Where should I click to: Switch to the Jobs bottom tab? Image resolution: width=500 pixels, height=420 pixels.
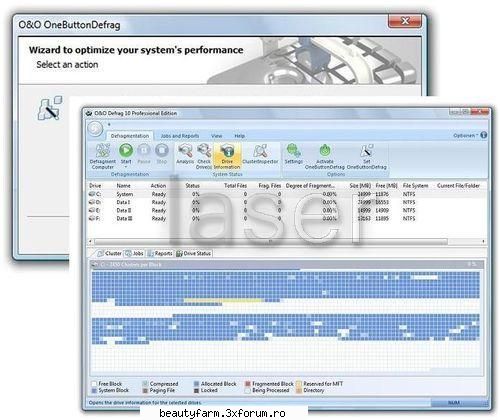coord(134,254)
